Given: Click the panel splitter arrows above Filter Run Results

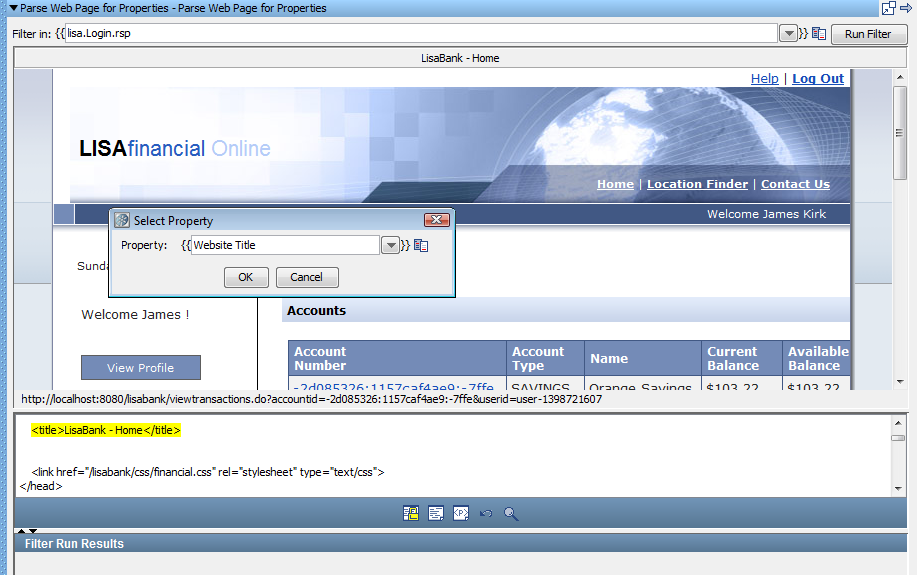Looking at the screenshot, I should click(27, 530).
